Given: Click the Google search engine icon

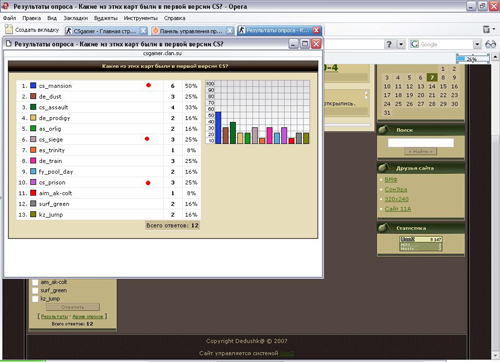Looking at the screenshot, I should pyautogui.click(x=414, y=44).
